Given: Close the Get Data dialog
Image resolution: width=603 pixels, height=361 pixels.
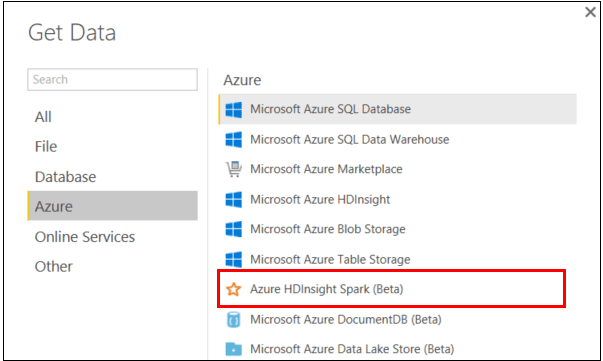Looking at the screenshot, I should point(590,12).
